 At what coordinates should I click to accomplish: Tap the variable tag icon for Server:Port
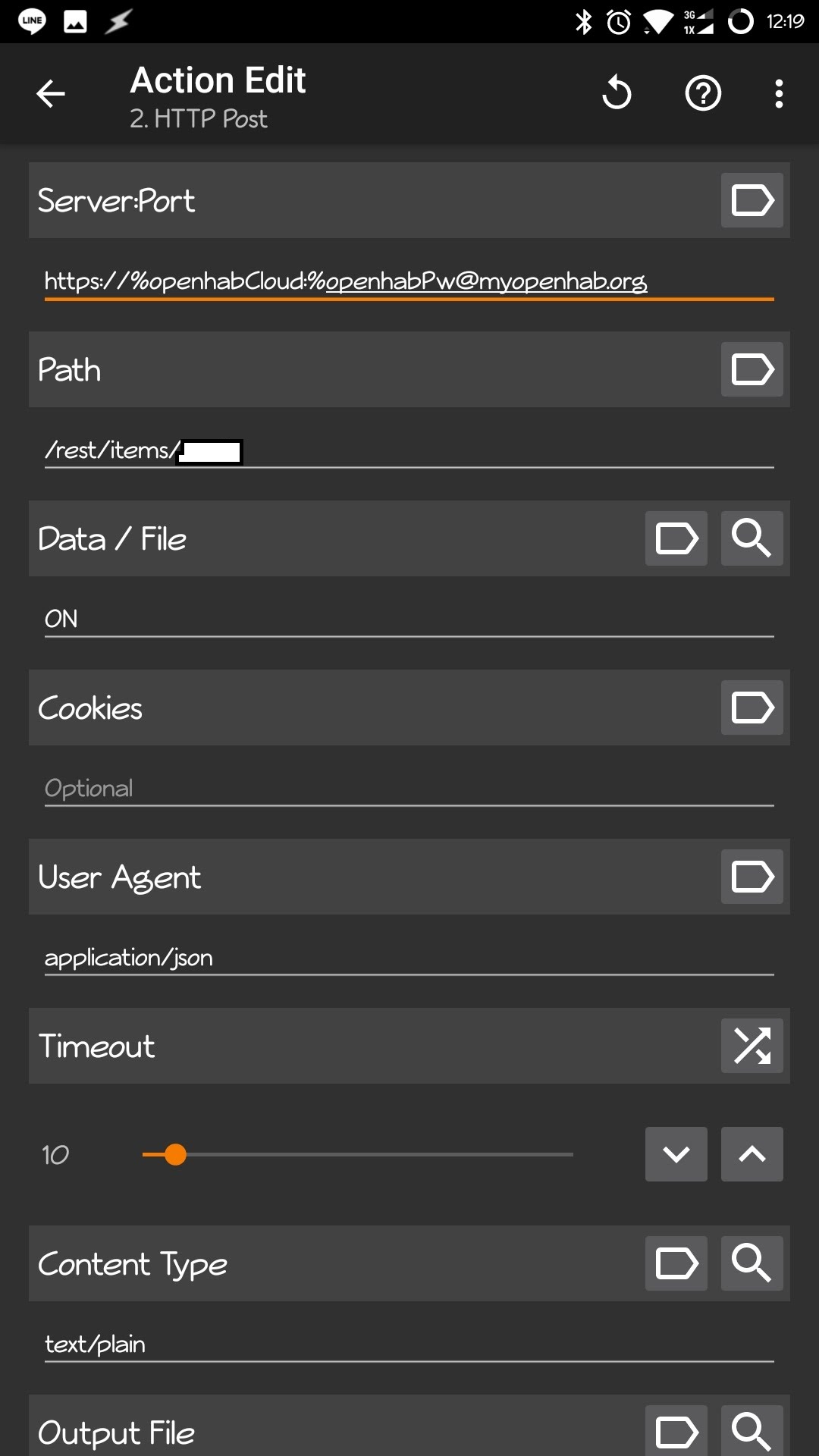coord(752,200)
